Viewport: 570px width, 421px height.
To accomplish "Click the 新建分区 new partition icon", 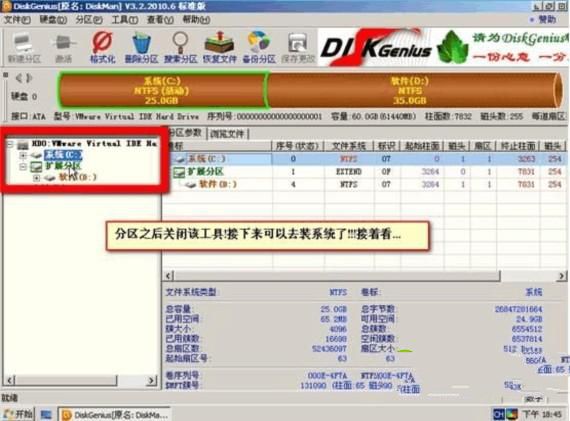I will tap(24, 47).
